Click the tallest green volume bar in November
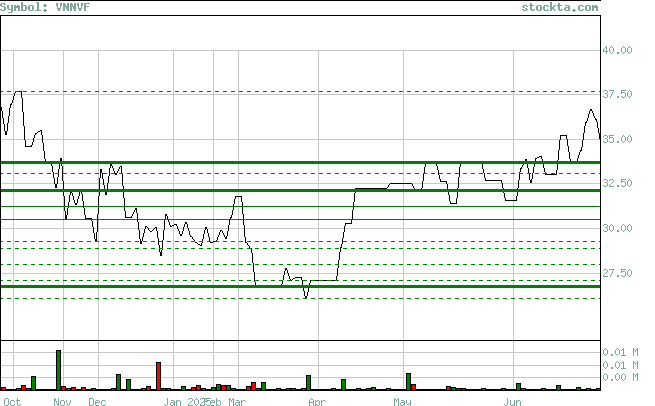 click(58, 370)
